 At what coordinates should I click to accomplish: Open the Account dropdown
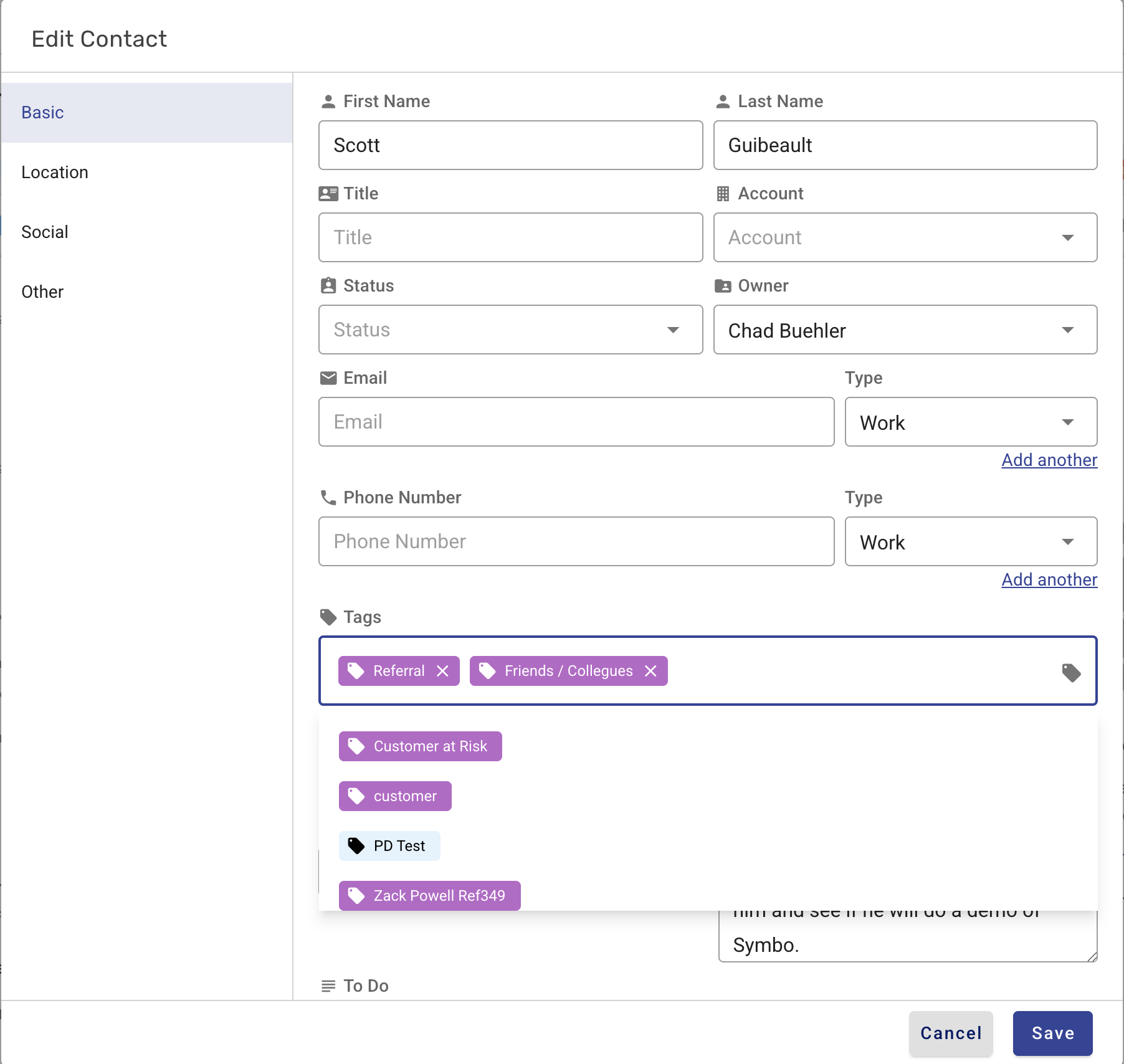[x=905, y=237]
